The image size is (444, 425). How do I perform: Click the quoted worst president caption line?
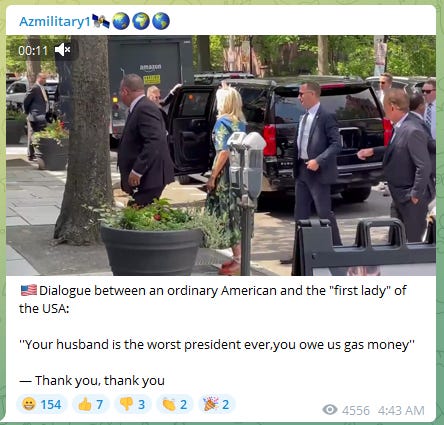click(217, 345)
